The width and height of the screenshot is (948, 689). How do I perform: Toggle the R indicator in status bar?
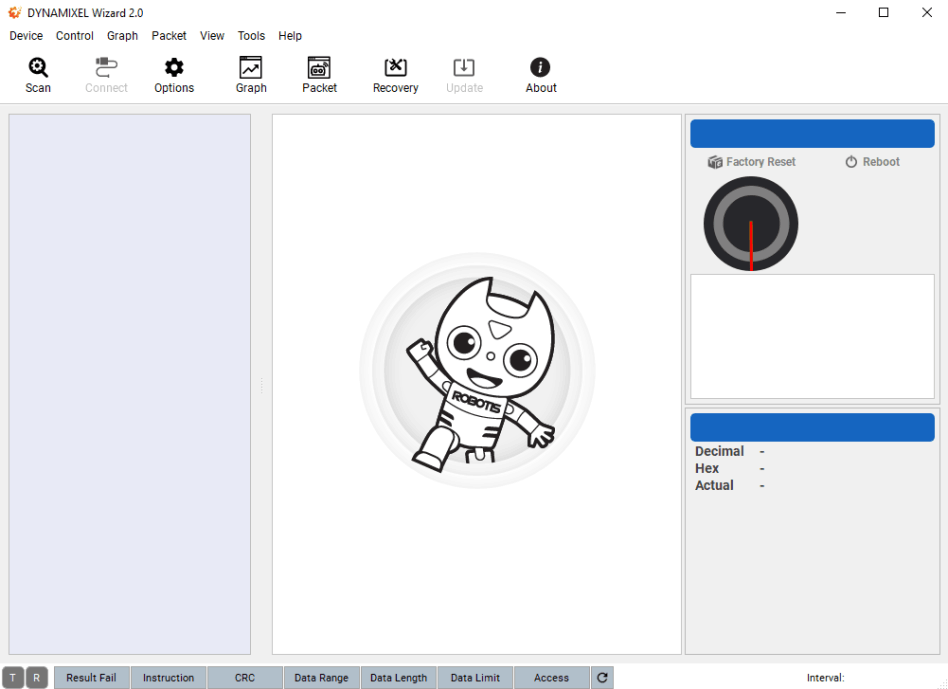tap(37, 677)
